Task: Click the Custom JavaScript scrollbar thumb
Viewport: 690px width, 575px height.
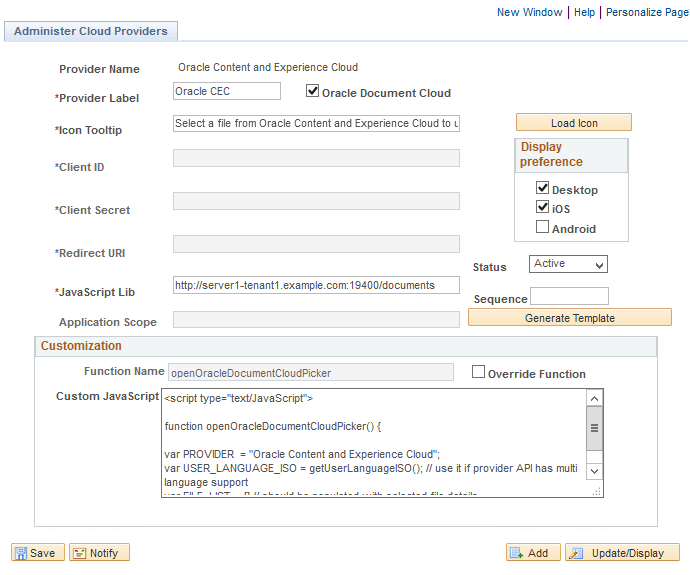Action: click(x=595, y=428)
